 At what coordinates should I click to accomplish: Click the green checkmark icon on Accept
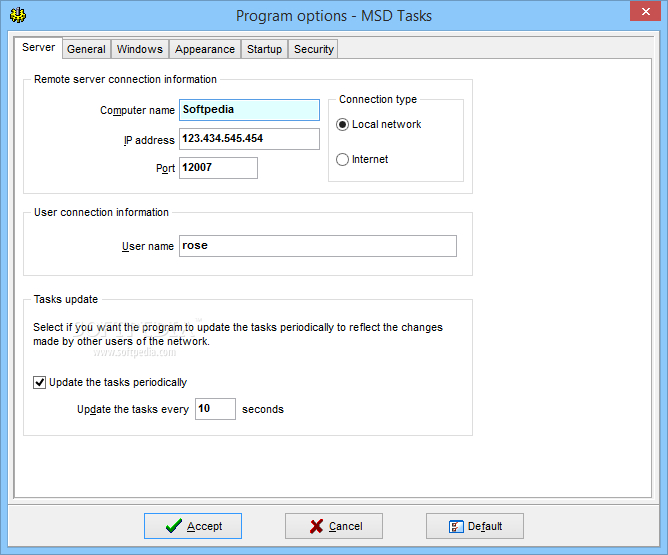[x=173, y=526]
